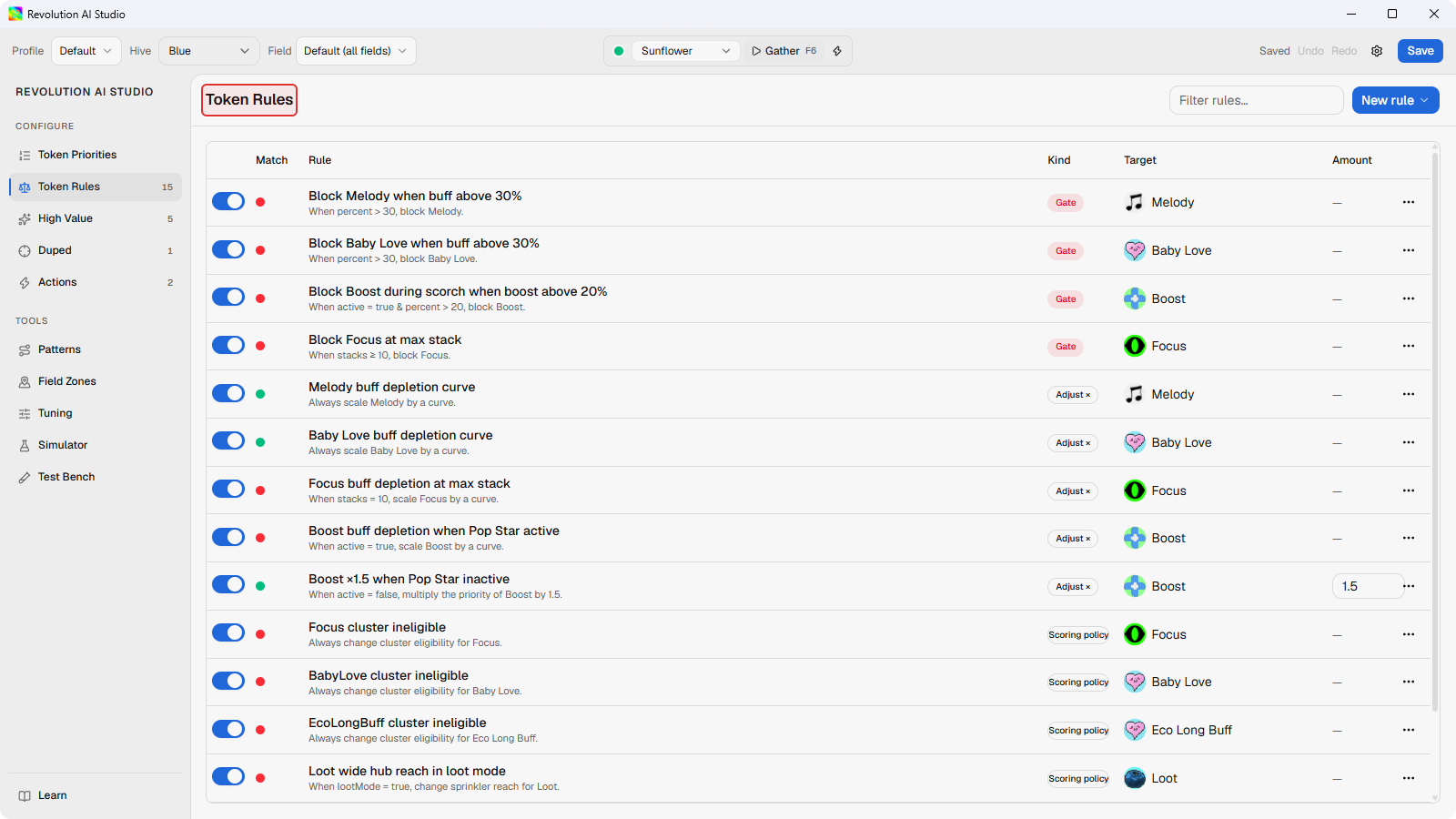Click Eco Long Buff icon in EcoLongBuff row
This screenshot has width=1456, height=819.
pyautogui.click(x=1134, y=730)
